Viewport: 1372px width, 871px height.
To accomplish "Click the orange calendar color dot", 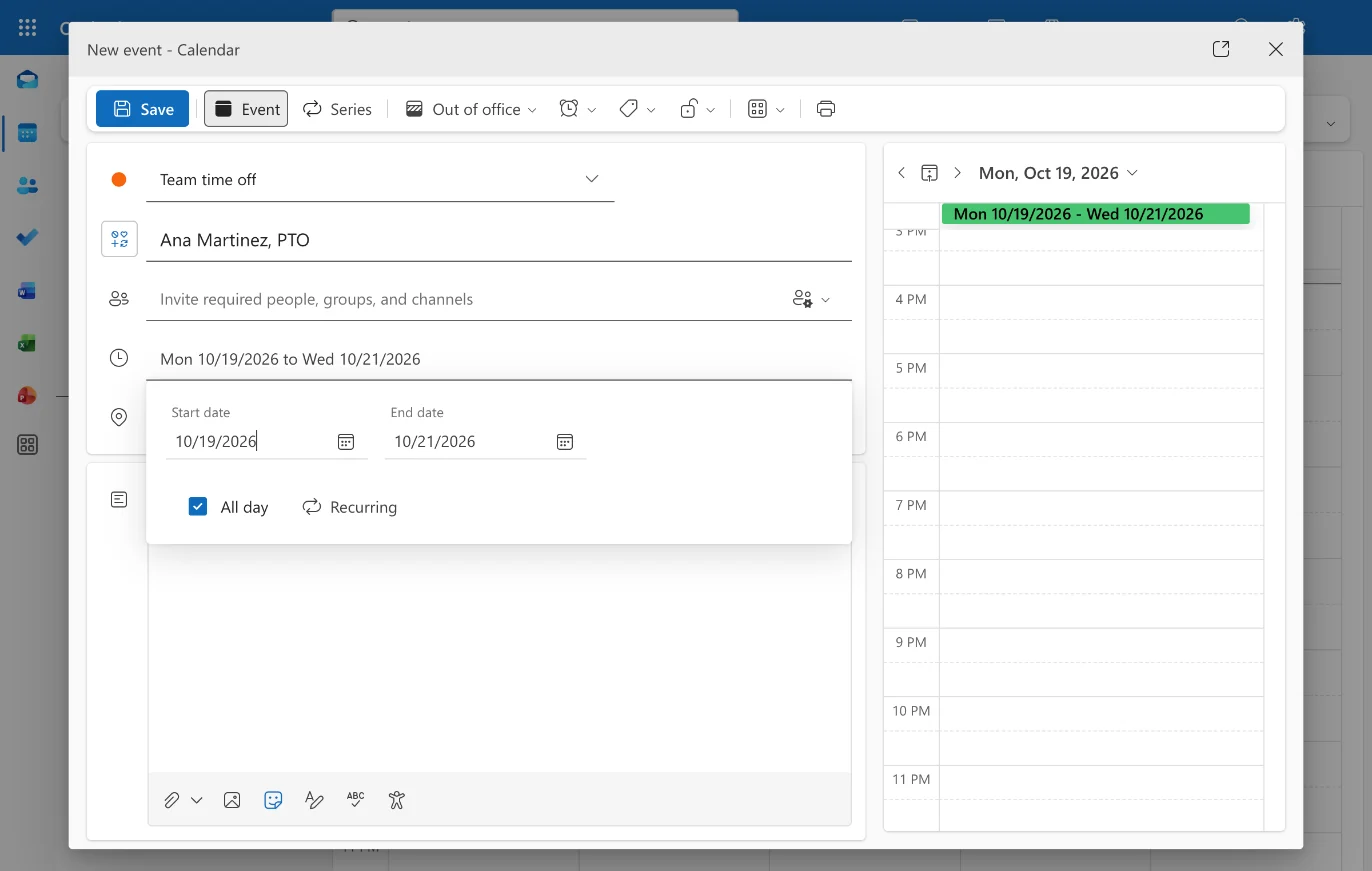I will 119,179.
